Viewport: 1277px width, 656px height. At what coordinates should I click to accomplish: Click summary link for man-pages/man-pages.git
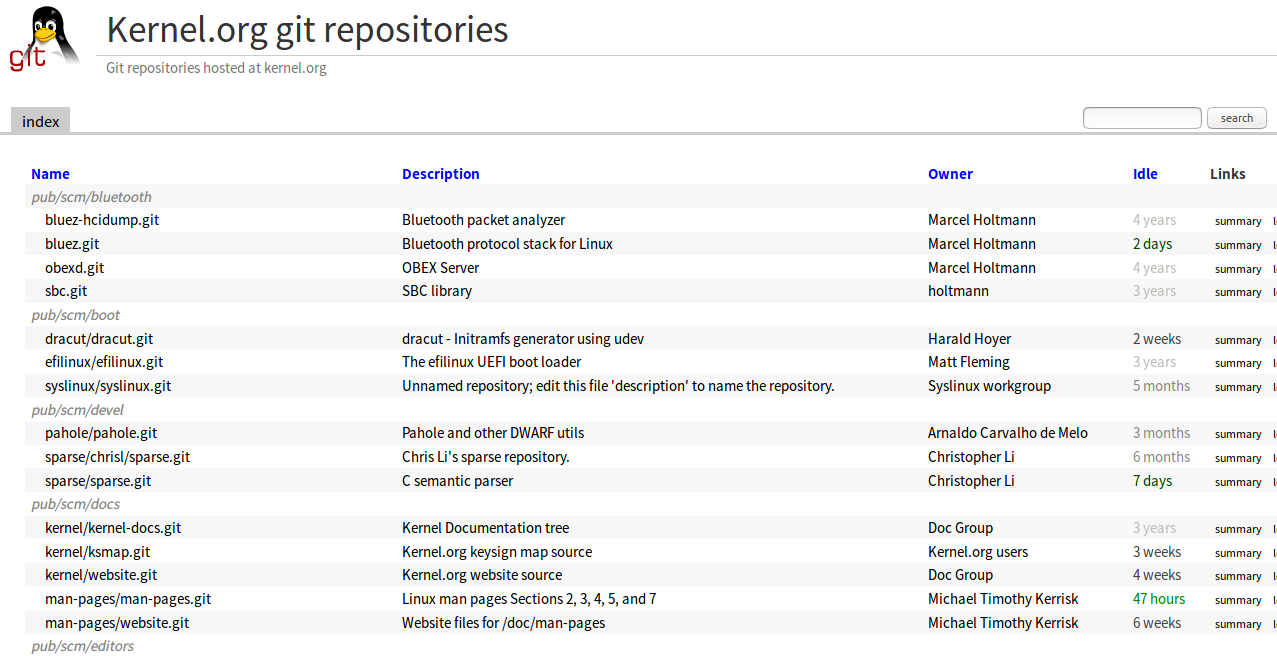click(x=1238, y=600)
